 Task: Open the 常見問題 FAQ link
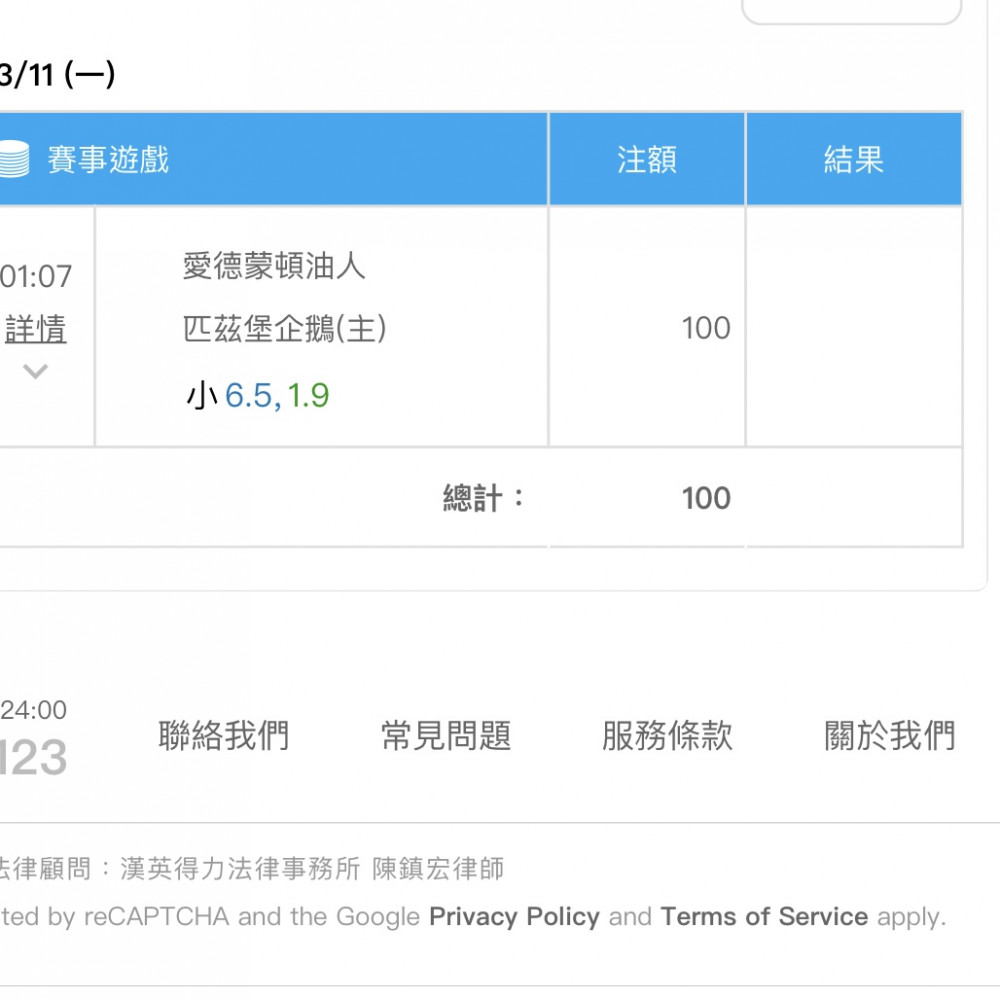(x=446, y=735)
